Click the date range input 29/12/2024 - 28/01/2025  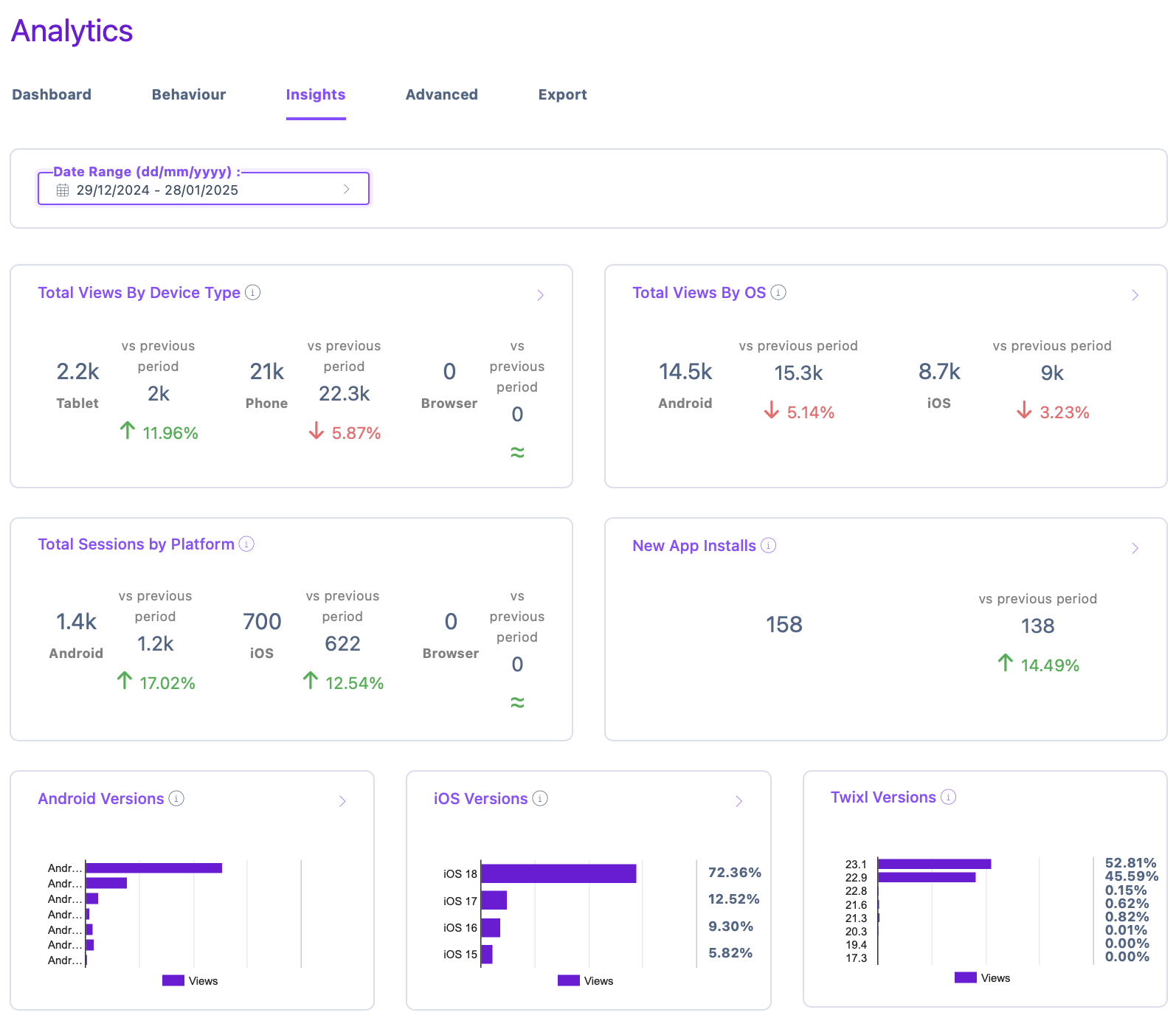pos(204,190)
